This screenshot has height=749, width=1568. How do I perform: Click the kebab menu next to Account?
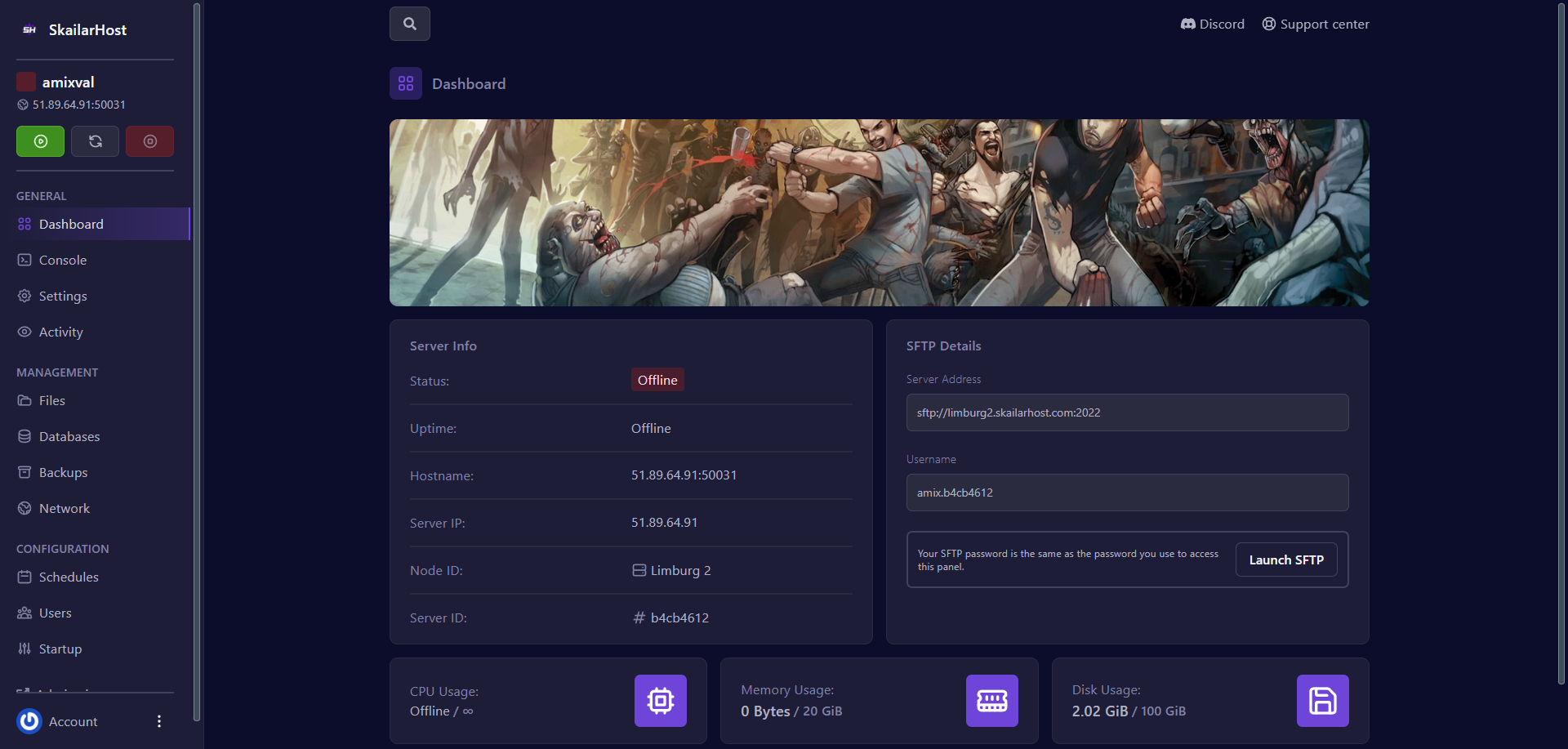click(158, 721)
